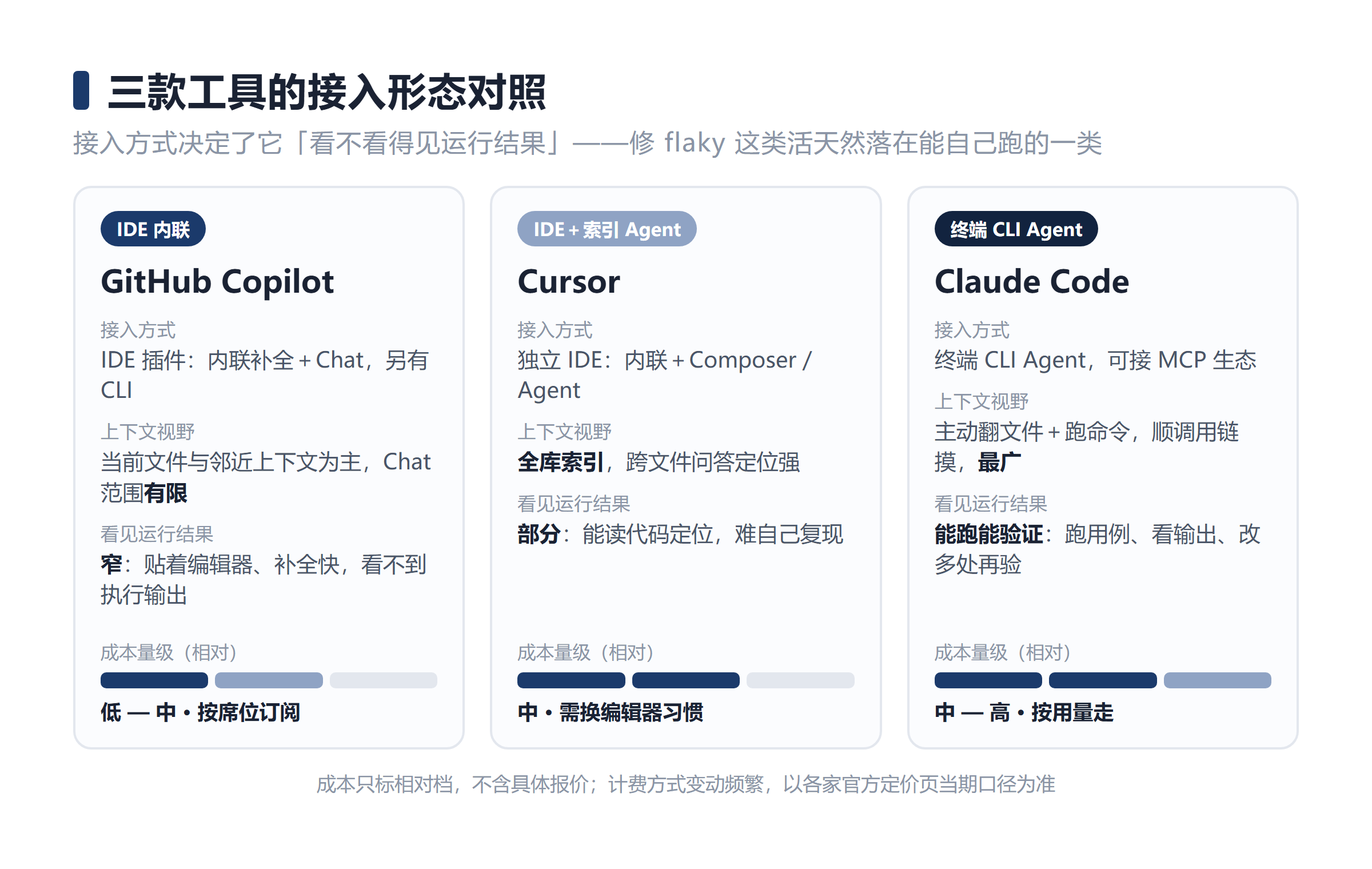Image resolution: width=1372 pixels, height=869 pixels.
Task: Click the cost level bar in Claude Code card
Action: (1103, 680)
